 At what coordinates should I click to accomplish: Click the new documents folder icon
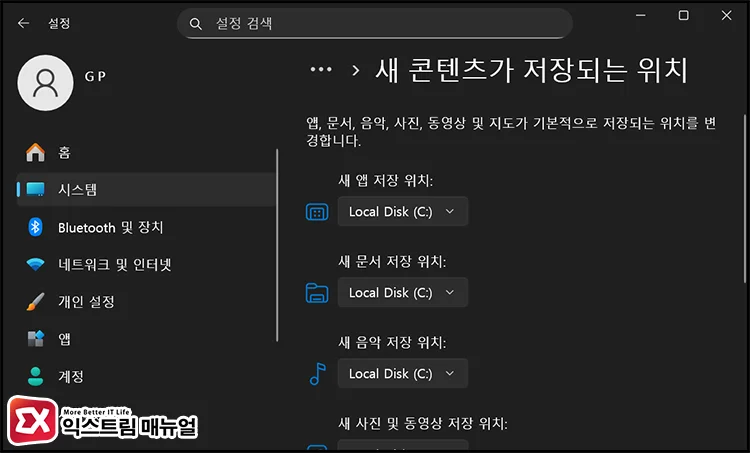(x=317, y=293)
